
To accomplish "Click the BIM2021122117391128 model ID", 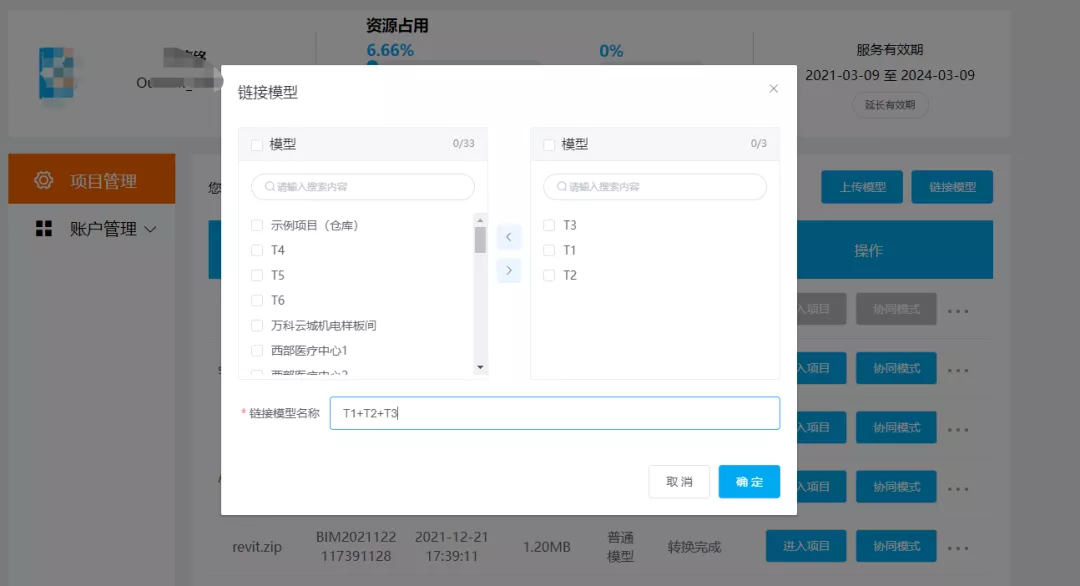I will point(356,546).
